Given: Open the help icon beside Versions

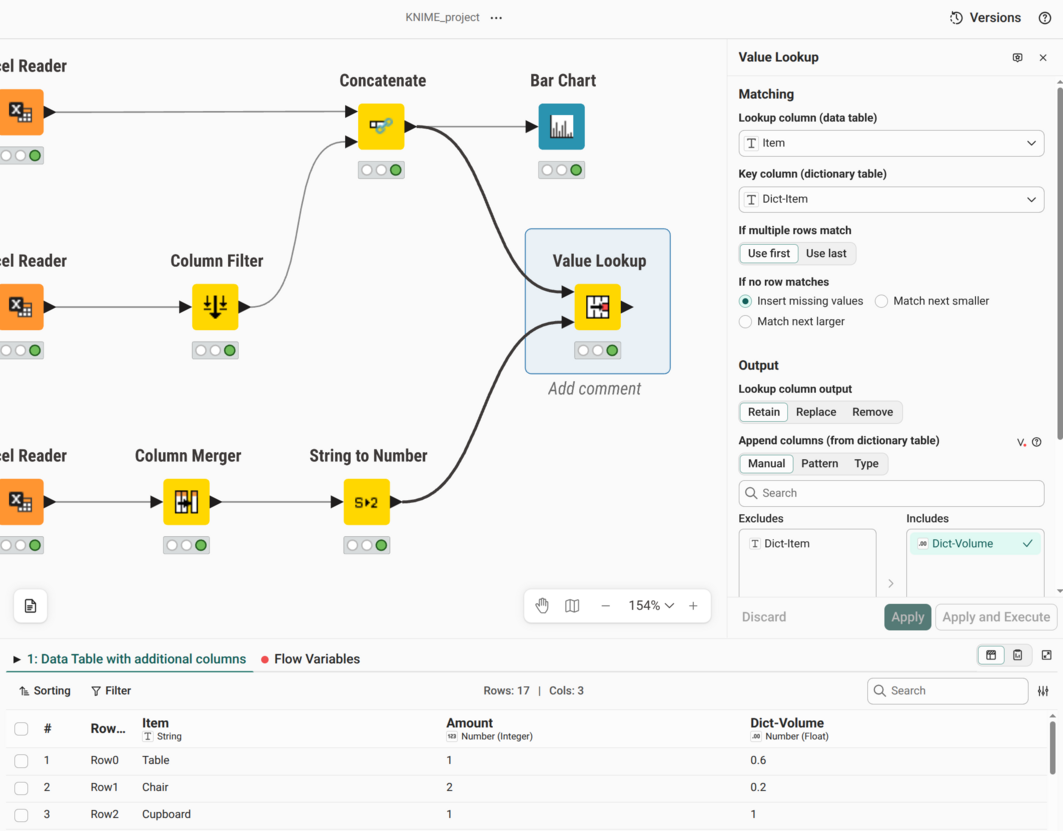Looking at the screenshot, I should click(x=1045, y=18).
